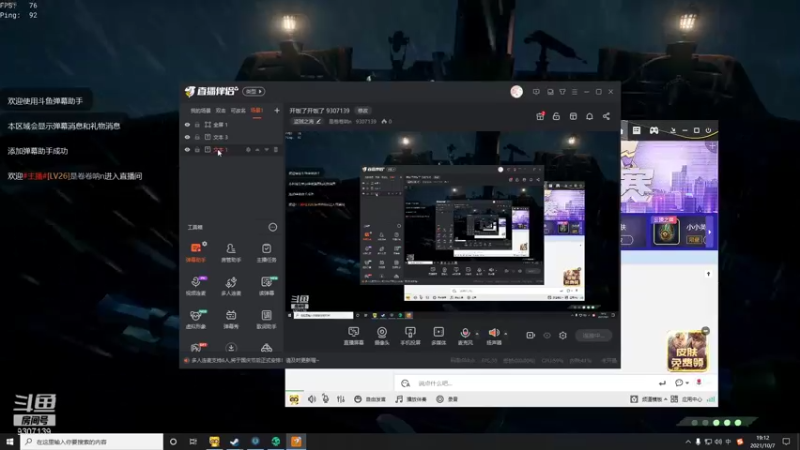Toggle the speaker 扬声器 mute
800x450 pixels.
(493, 333)
